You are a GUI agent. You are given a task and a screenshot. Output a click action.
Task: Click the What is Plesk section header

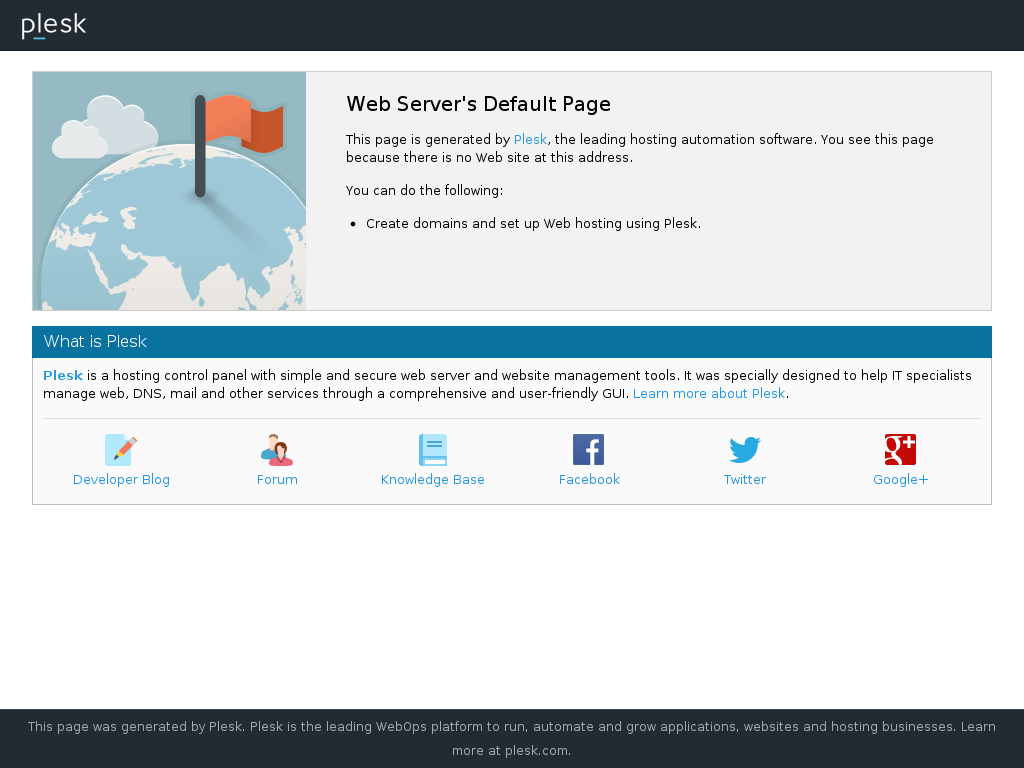[x=512, y=342]
